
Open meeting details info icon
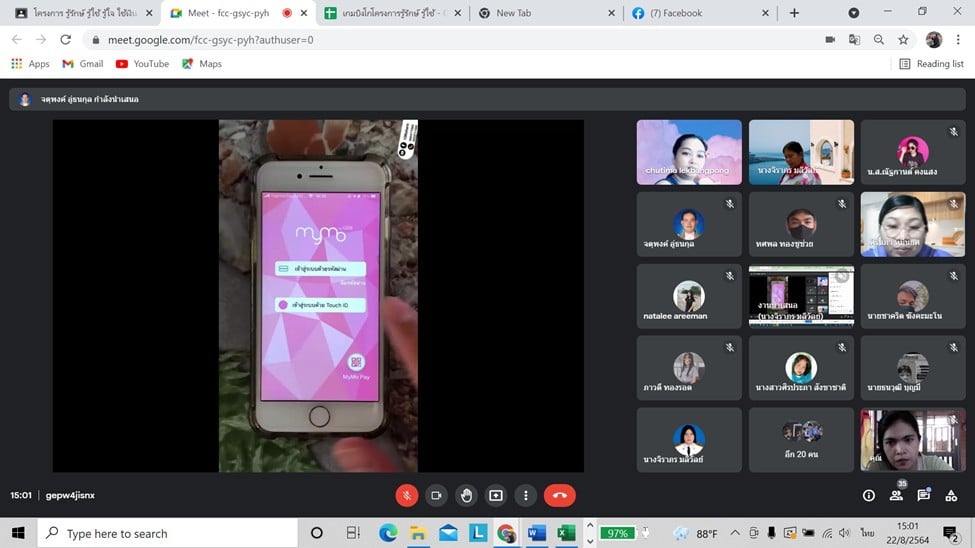[x=869, y=496]
